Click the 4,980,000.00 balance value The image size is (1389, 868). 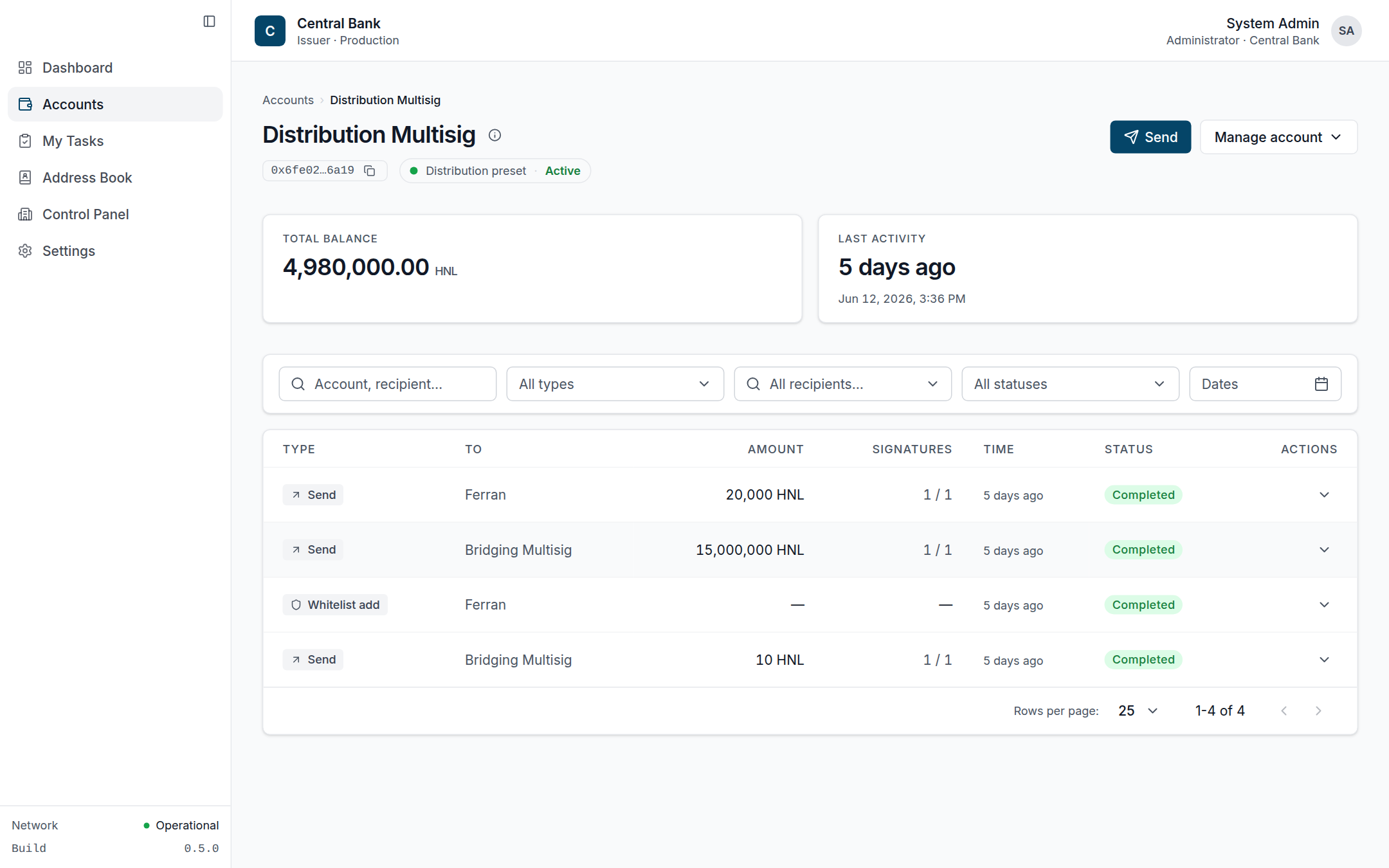[356, 267]
